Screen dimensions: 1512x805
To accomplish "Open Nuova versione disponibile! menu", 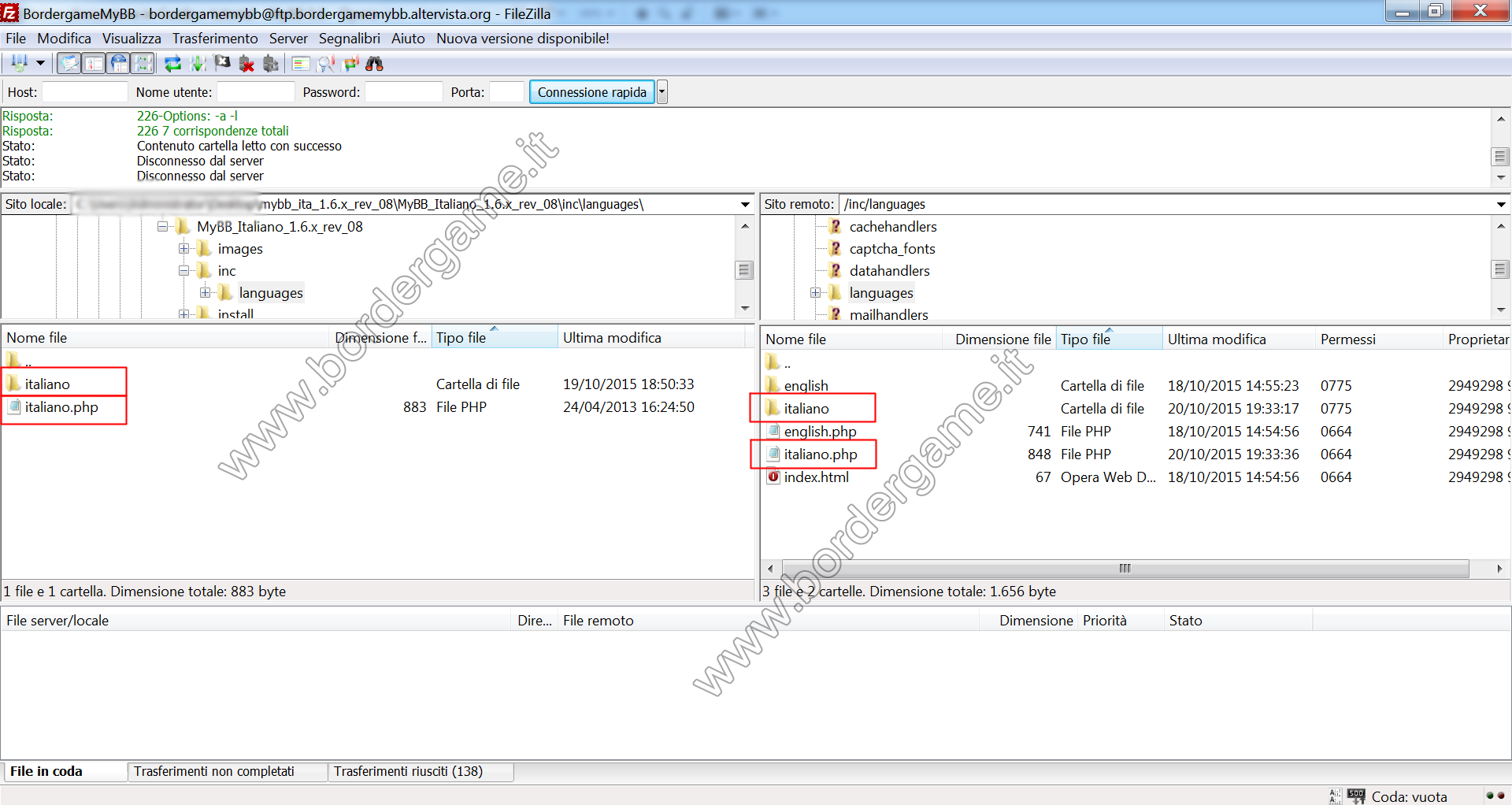I will 523,38.
